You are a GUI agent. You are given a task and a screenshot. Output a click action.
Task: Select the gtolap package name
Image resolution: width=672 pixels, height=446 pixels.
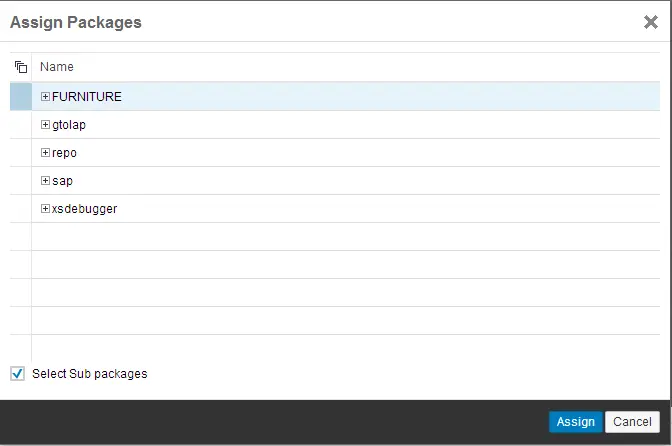68,125
